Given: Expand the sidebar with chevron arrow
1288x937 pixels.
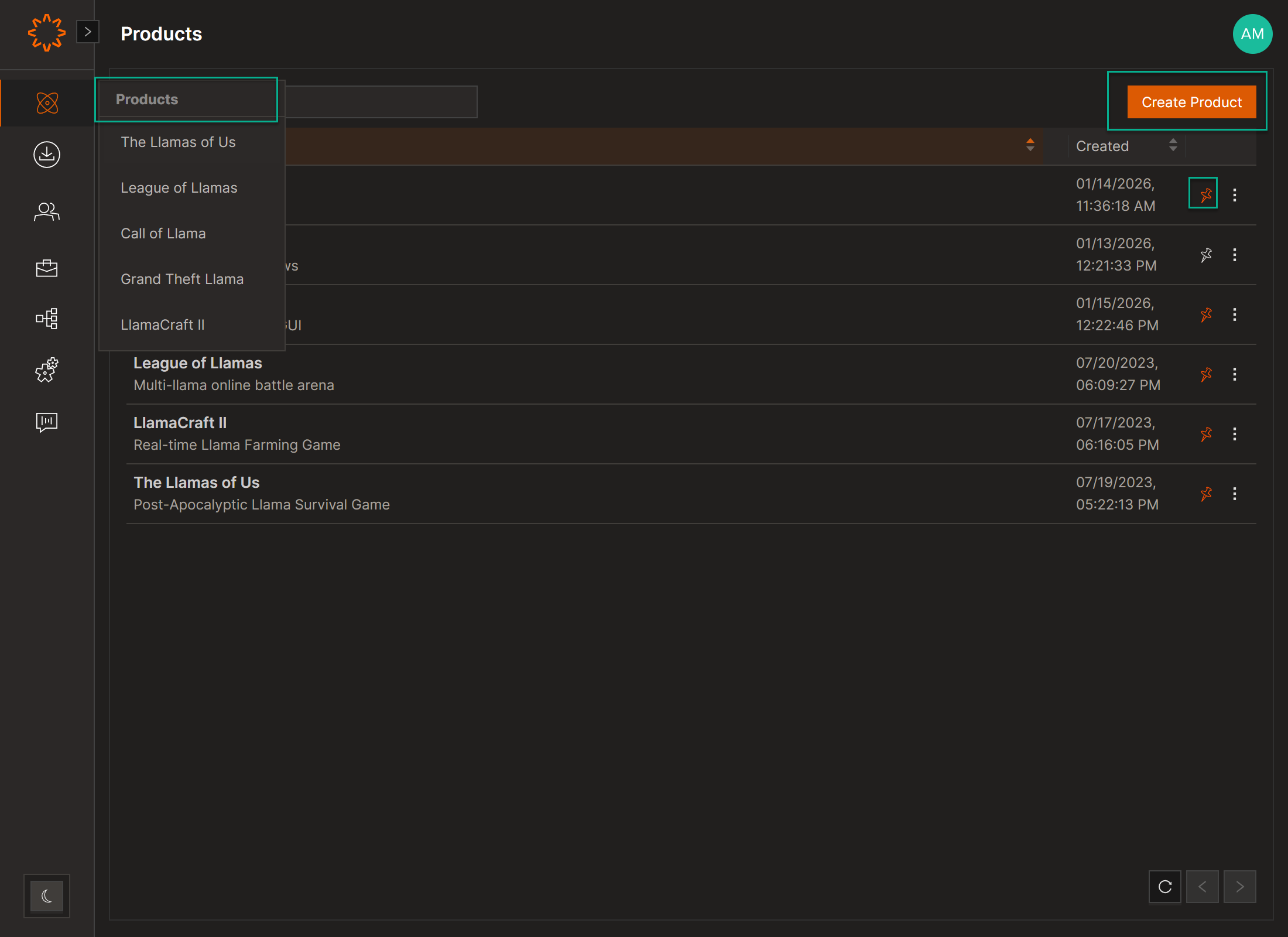Looking at the screenshot, I should click(88, 32).
